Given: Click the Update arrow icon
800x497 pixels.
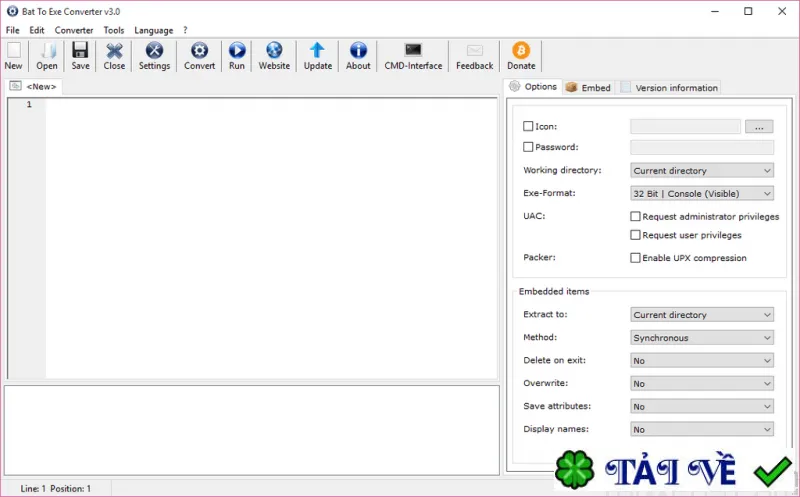Looking at the screenshot, I should [x=317, y=50].
